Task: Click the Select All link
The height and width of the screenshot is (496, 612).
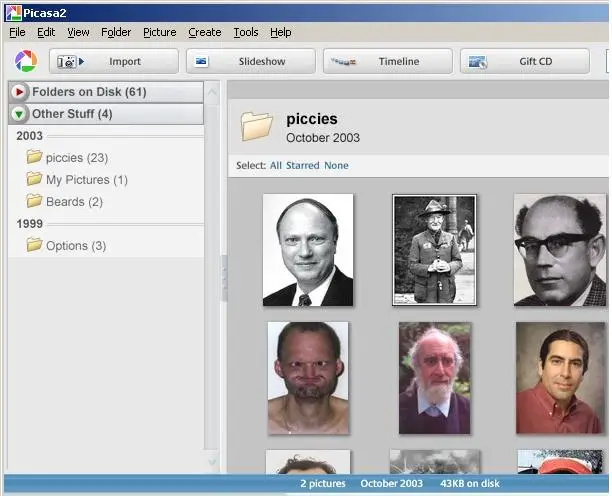Action: [x=276, y=165]
